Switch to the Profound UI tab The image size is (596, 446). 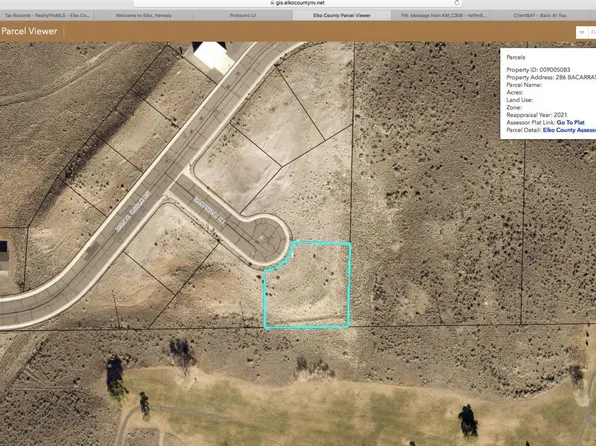click(x=243, y=16)
